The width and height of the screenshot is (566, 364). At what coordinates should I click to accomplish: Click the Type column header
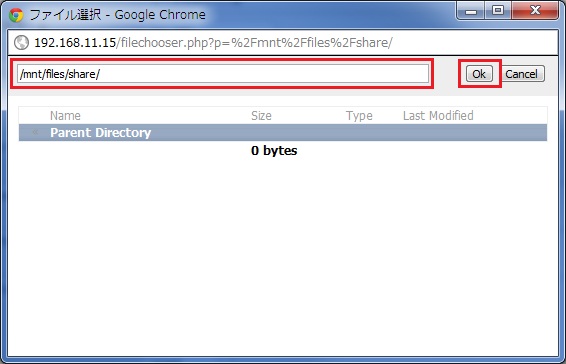(359, 116)
